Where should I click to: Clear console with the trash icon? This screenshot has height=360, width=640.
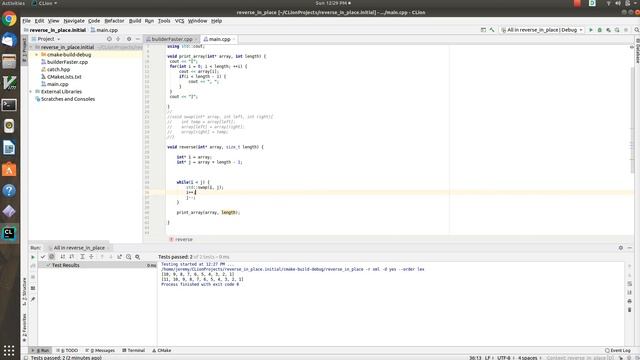pos(629,310)
